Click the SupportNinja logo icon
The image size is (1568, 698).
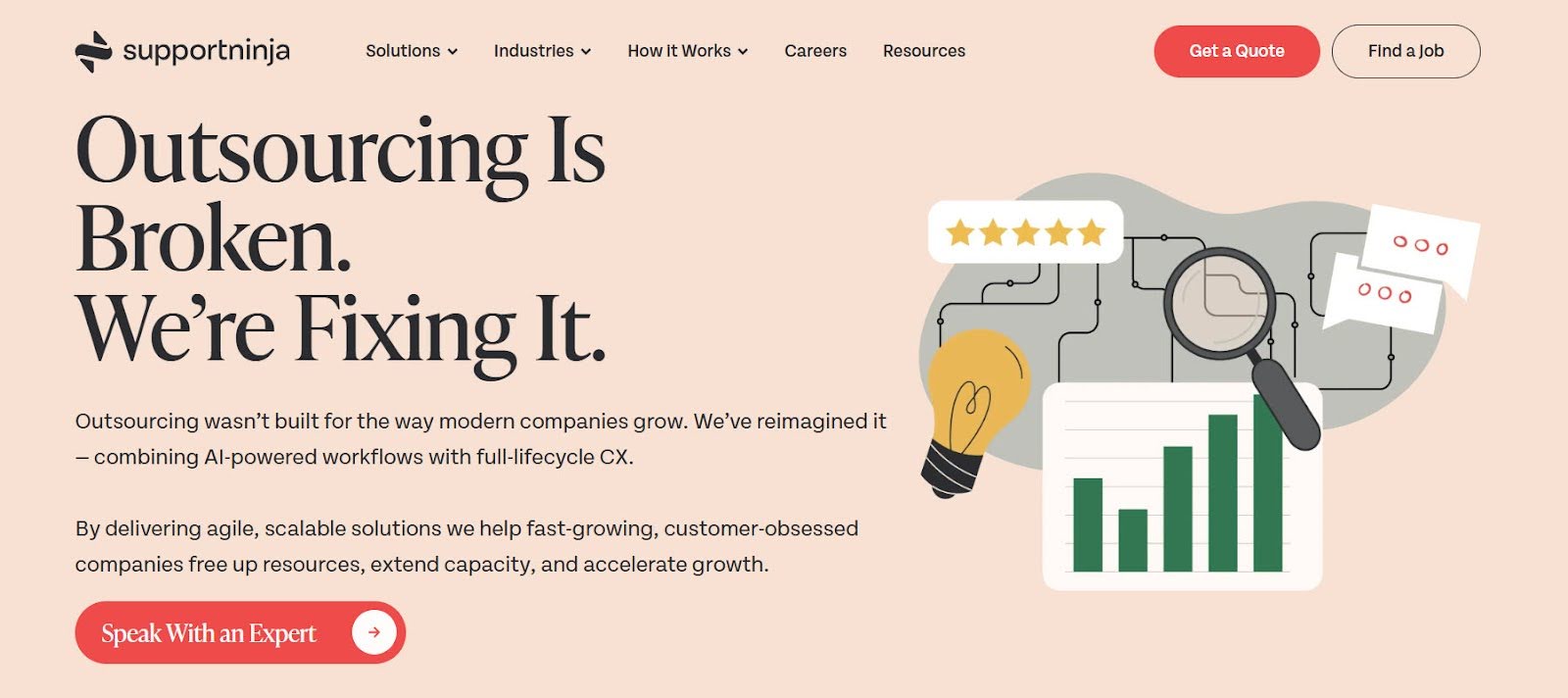[93, 52]
